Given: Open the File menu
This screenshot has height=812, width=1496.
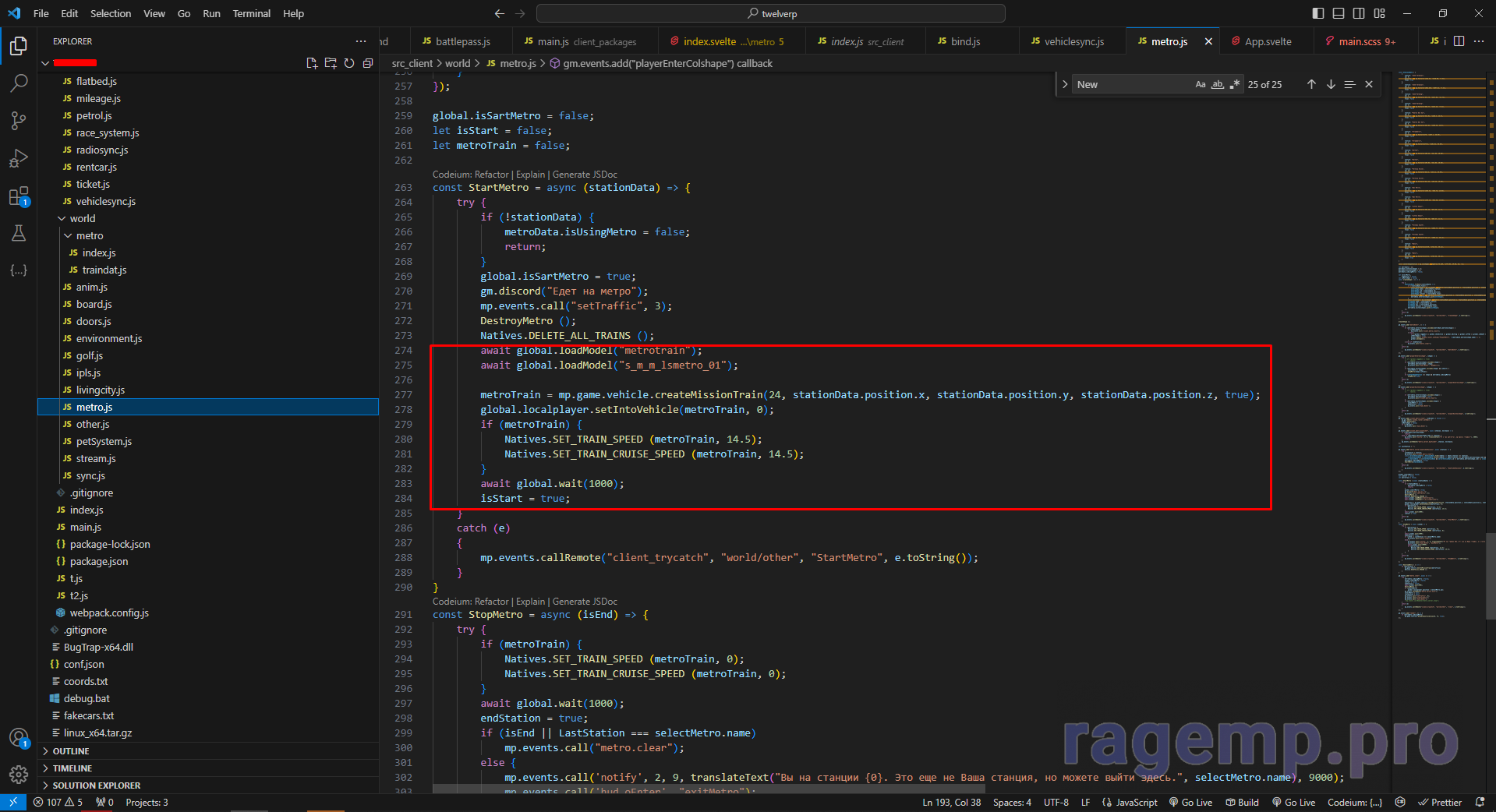Looking at the screenshot, I should tap(41, 13).
